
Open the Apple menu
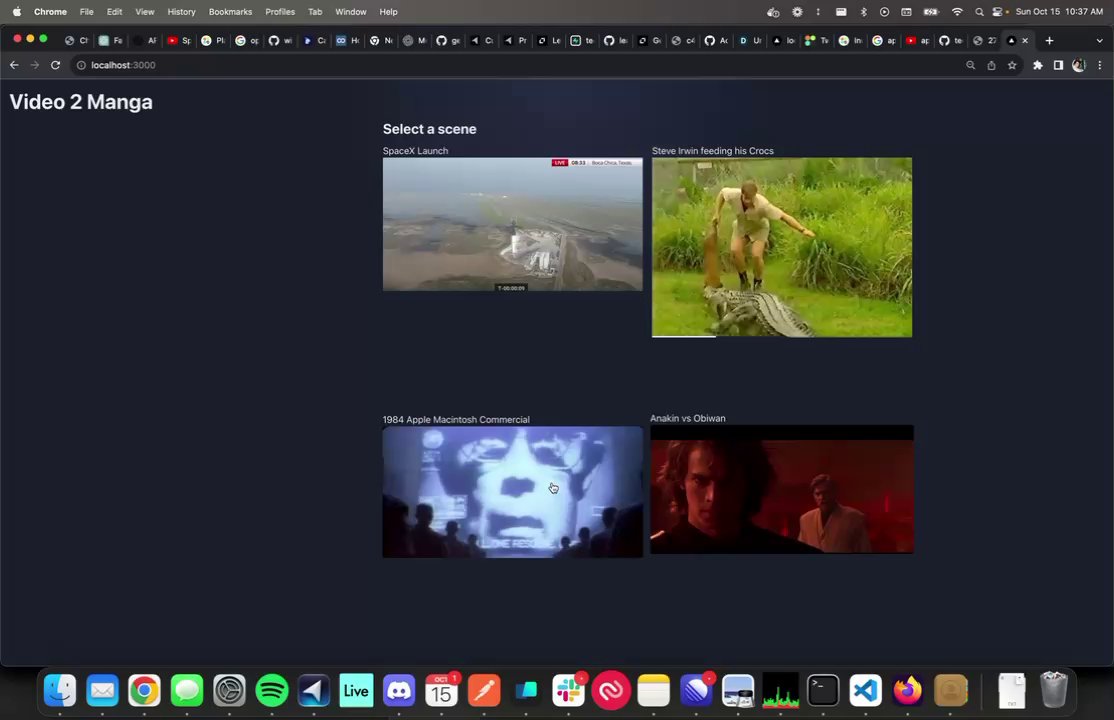[x=16, y=11]
